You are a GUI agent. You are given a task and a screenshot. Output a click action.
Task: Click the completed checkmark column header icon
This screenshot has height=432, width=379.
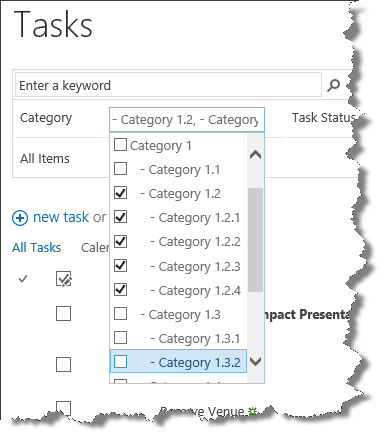click(x=23, y=279)
